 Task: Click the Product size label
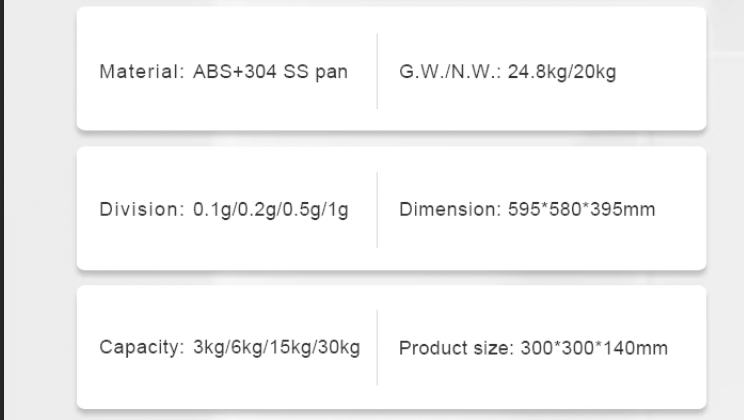(456, 349)
